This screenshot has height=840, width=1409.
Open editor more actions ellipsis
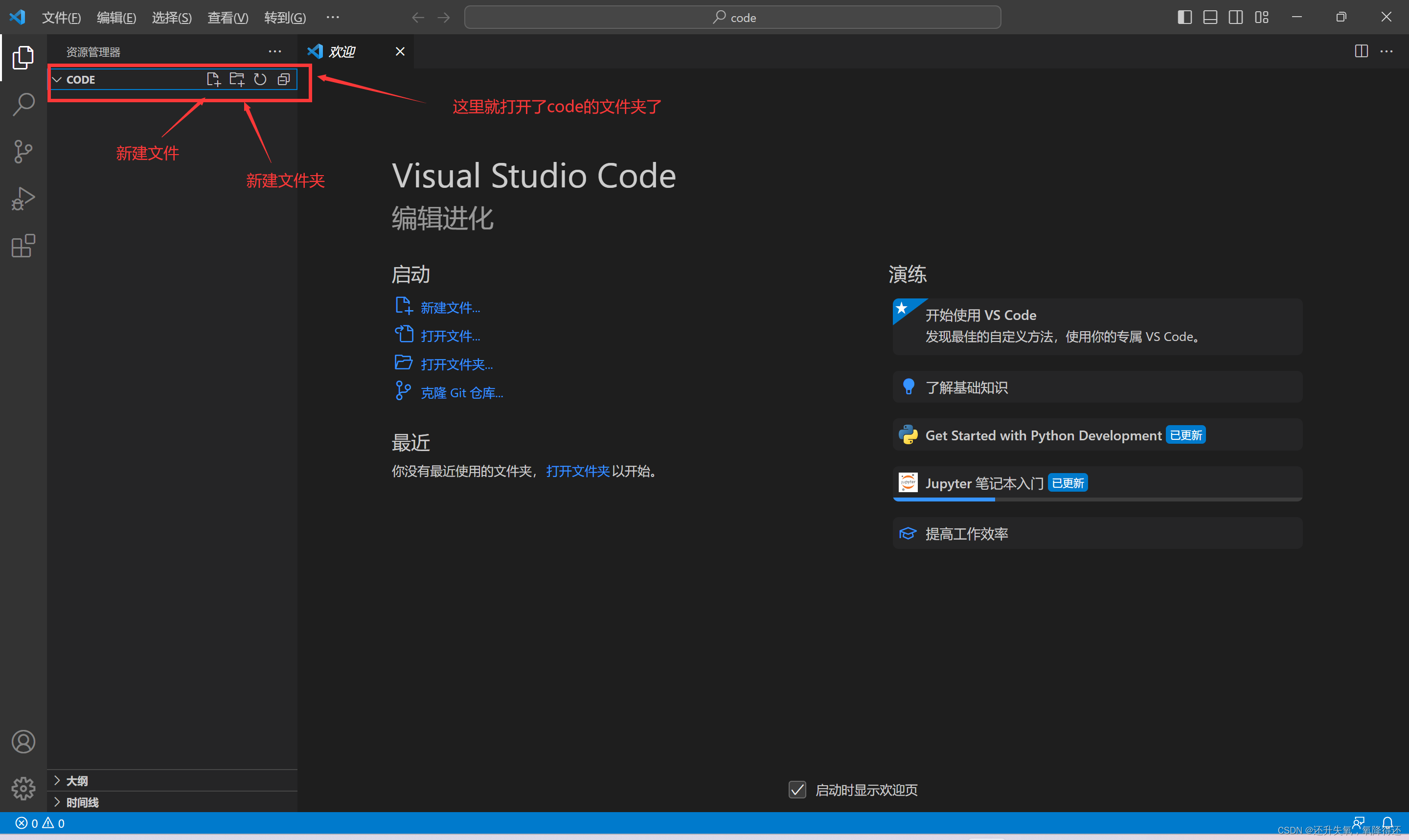click(1386, 51)
